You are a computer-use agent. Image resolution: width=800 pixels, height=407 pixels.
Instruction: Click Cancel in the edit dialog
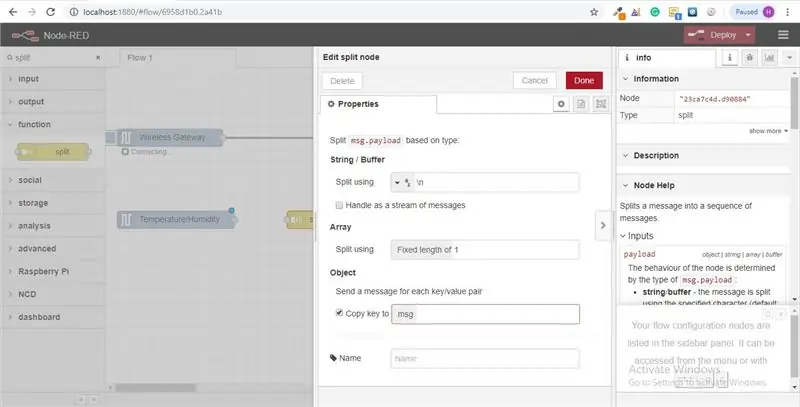pyautogui.click(x=535, y=81)
